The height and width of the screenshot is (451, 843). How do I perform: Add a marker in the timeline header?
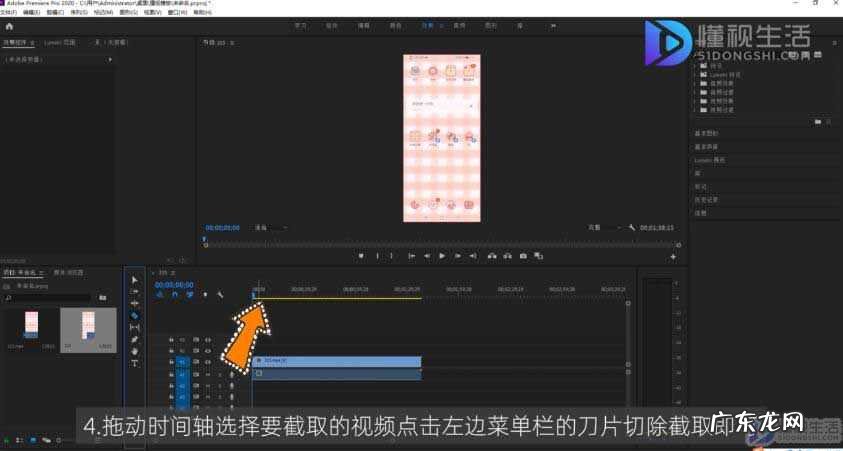(205, 295)
